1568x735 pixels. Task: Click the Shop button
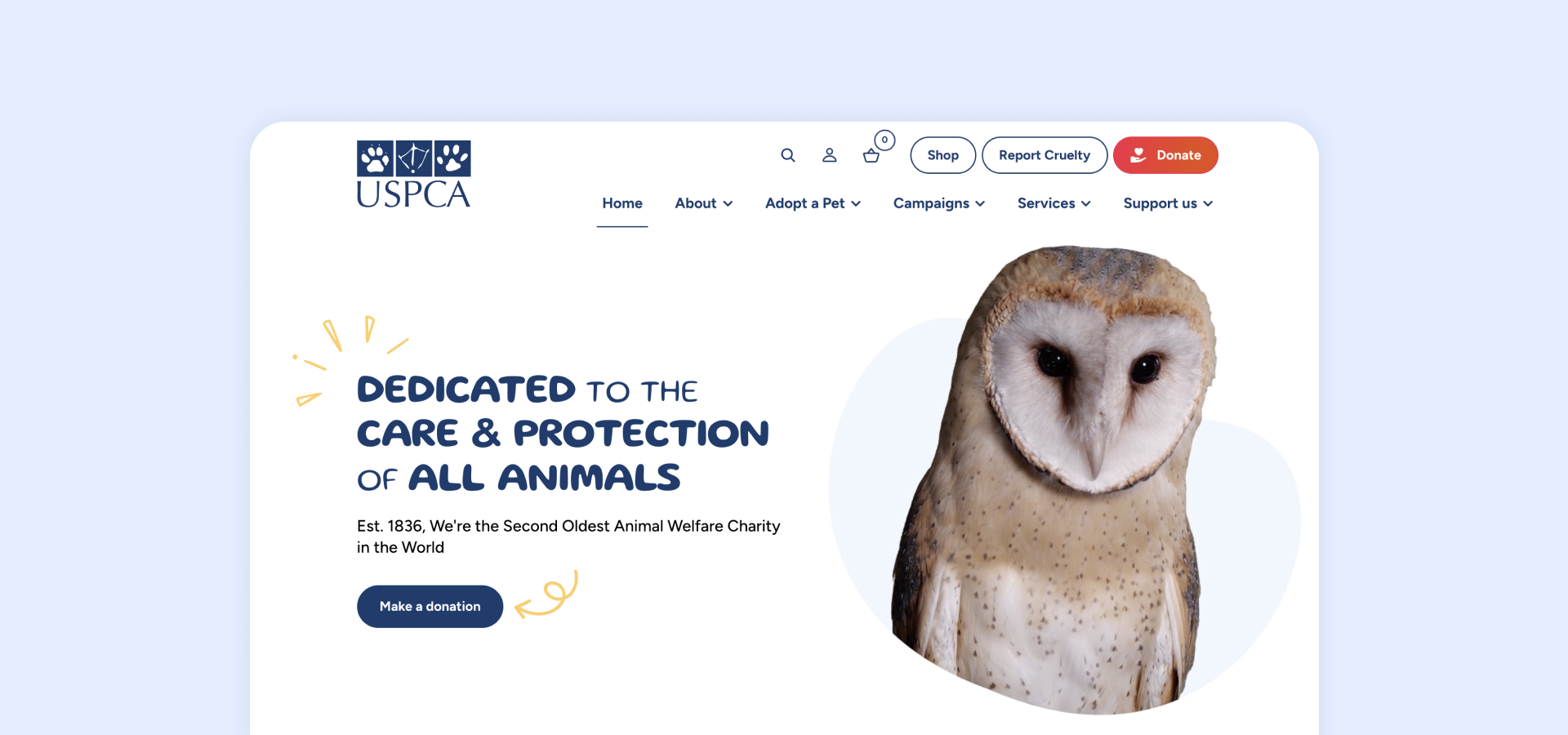943,155
